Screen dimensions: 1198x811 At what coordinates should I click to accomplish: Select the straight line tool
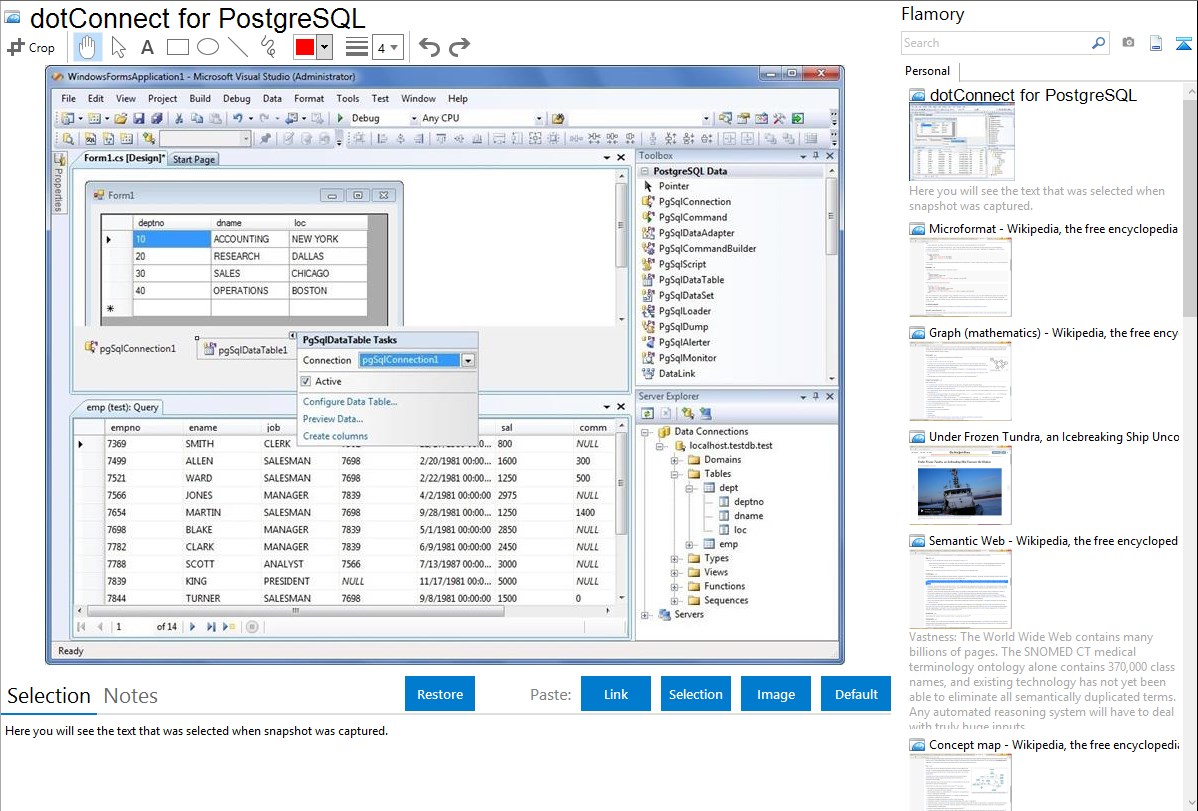click(237, 47)
